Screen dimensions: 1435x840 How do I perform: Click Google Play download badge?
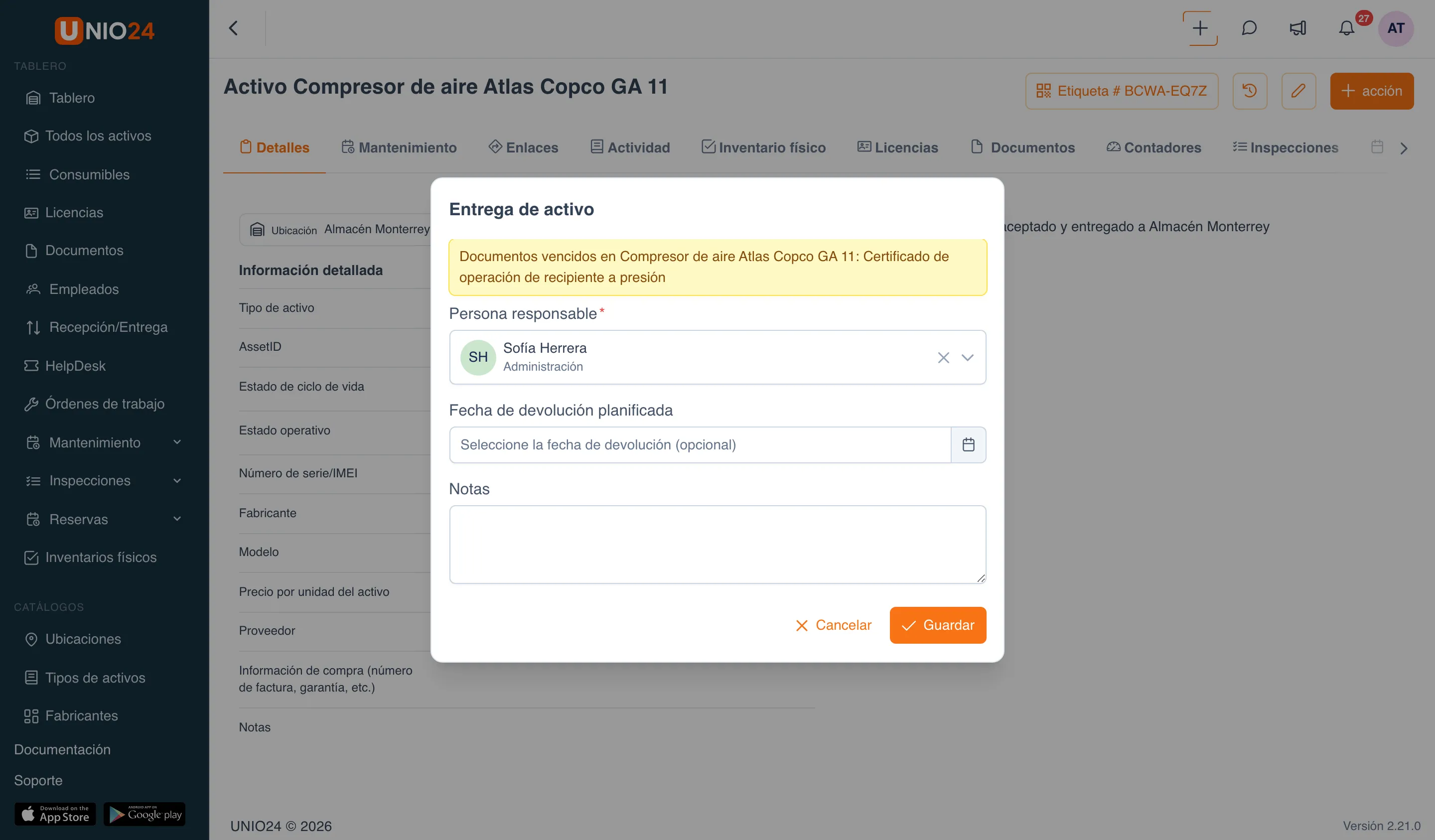pyautogui.click(x=144, y=815)
